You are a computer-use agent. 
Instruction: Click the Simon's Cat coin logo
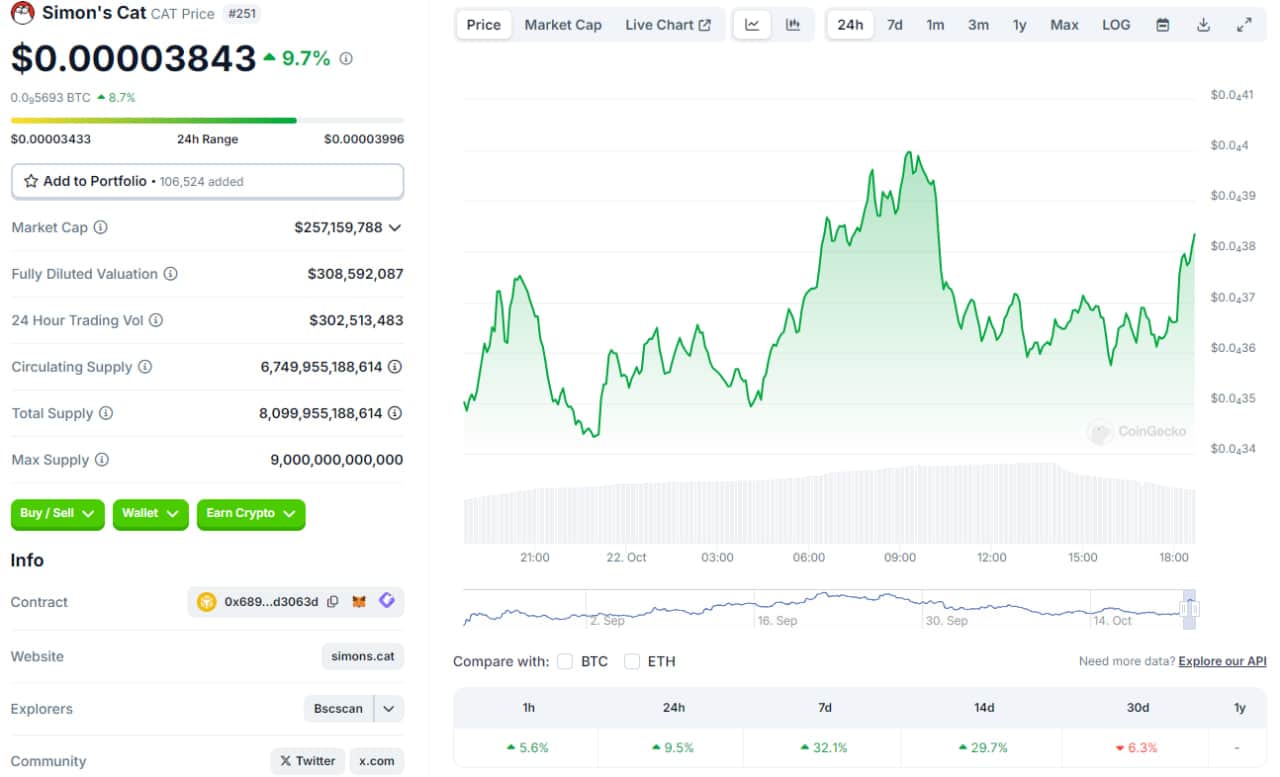(22, 13)
